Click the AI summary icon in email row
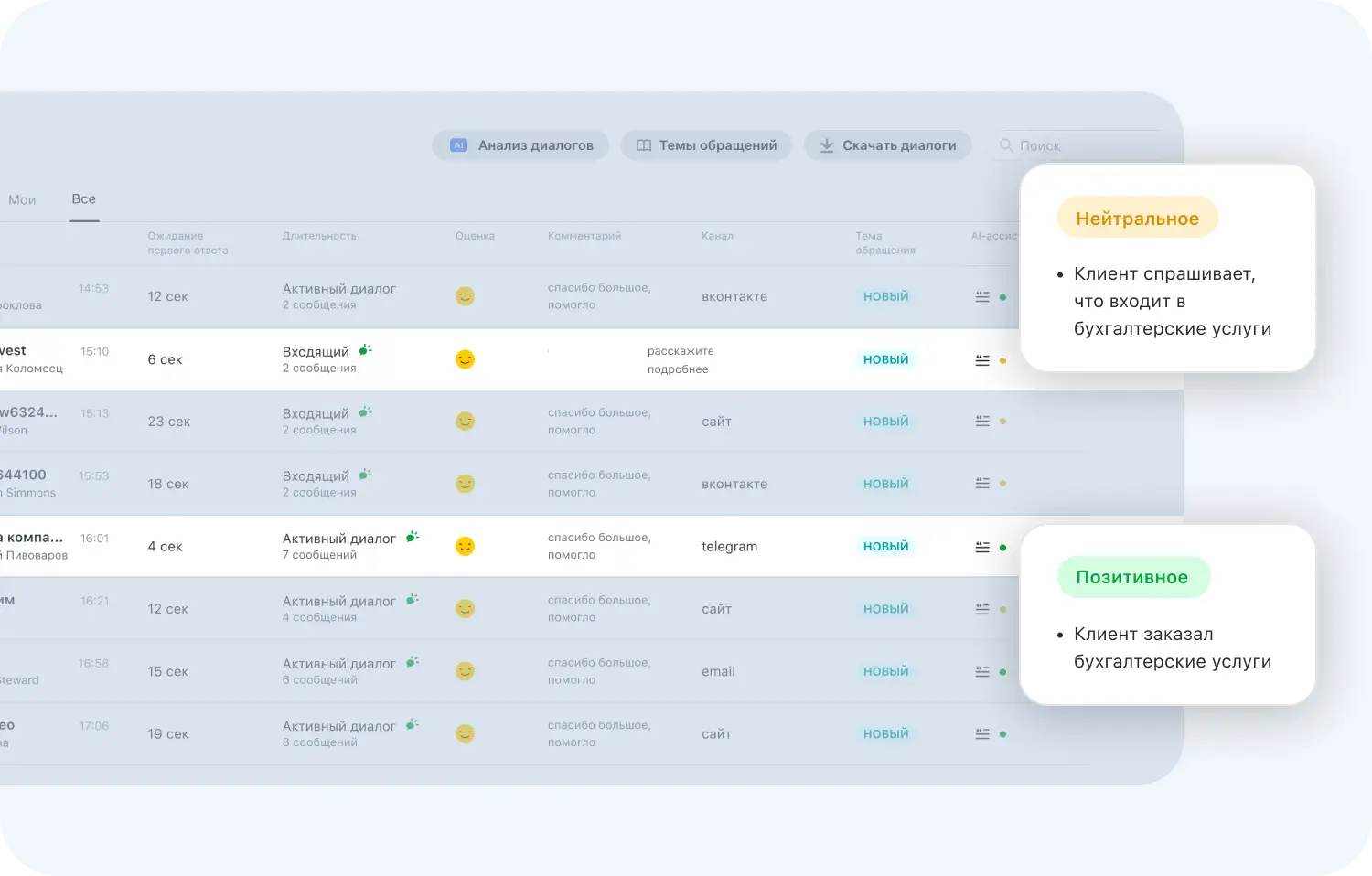Screen dimensions: 1372x876 click(982, 671)
